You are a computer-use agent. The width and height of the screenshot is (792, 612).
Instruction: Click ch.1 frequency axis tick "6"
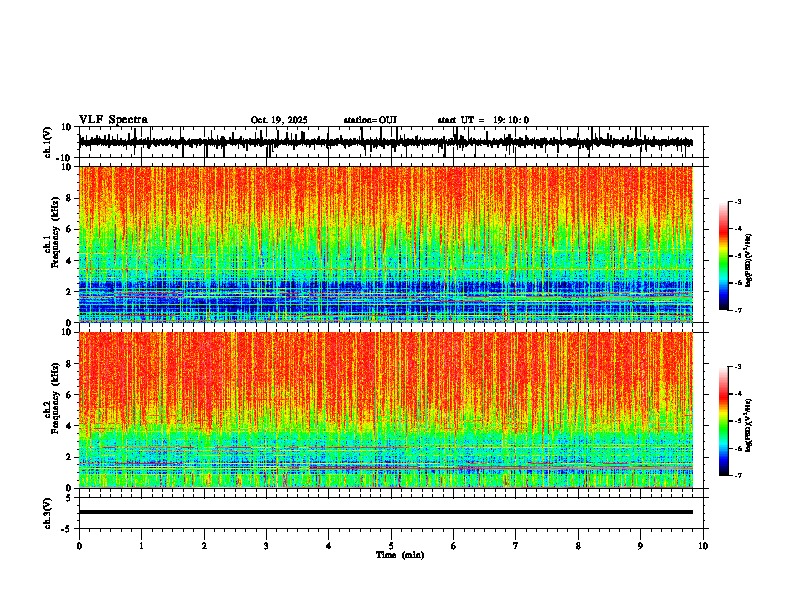tap(70, 229)
